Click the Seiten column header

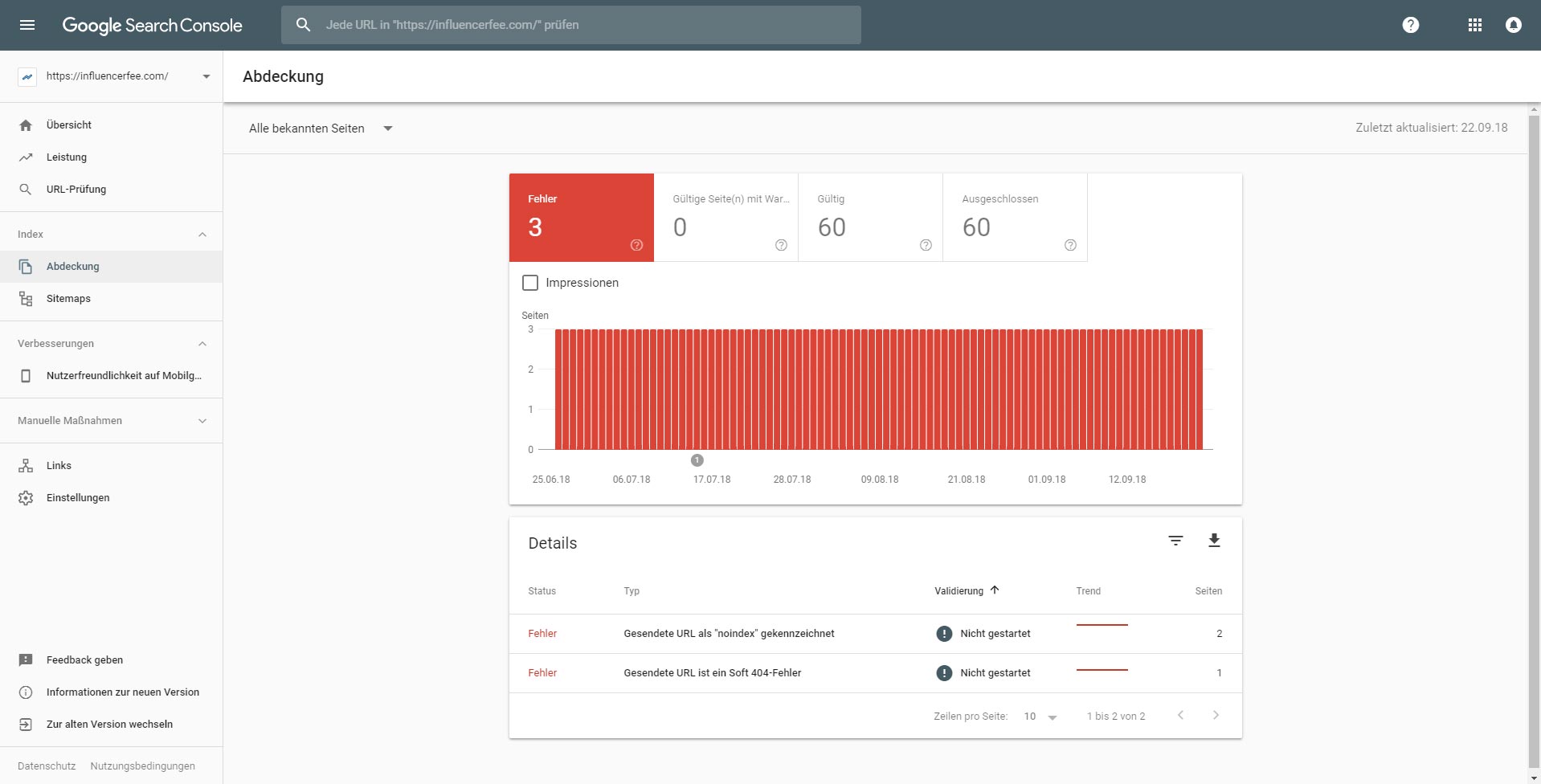point(1208,591)
